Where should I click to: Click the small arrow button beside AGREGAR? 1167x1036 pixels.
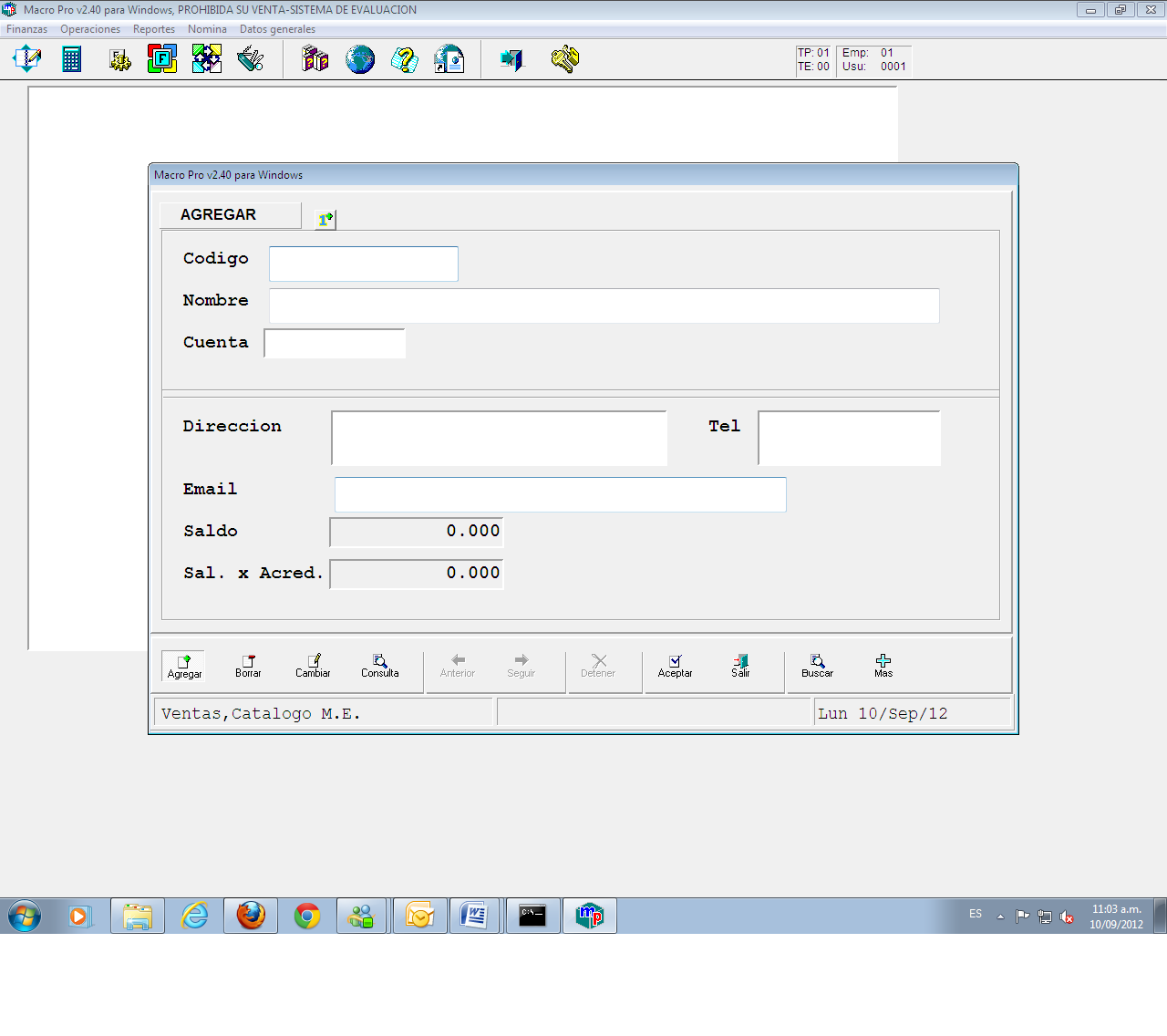coord(324,218)
